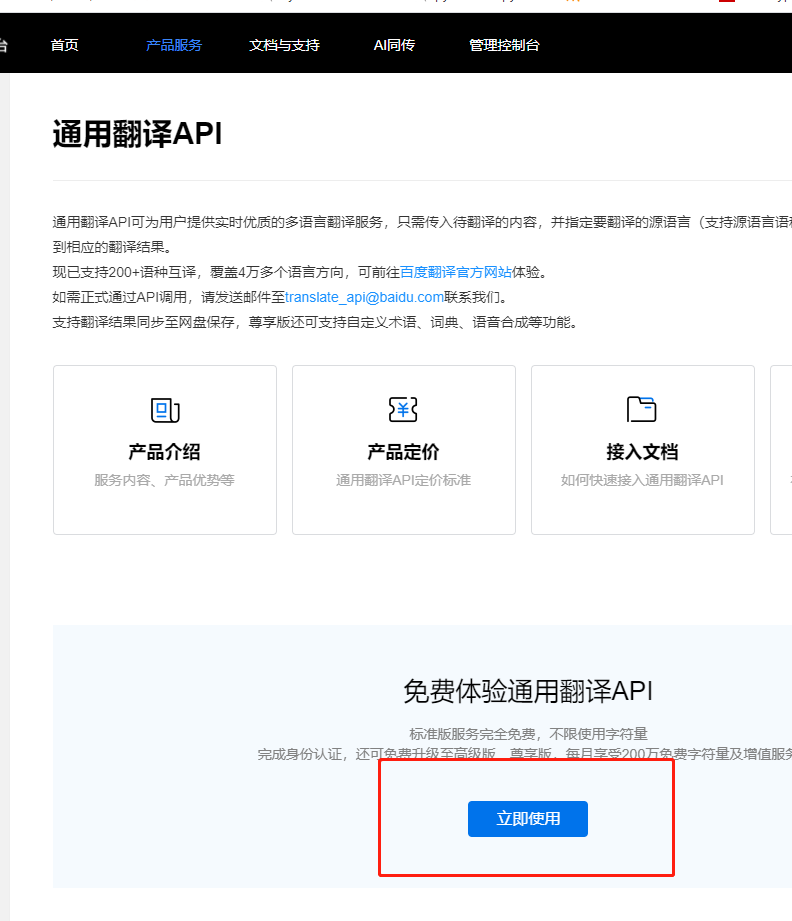The width and height of the screenshot is (792, 921).
Task: Open the 接入文档 card title
Action: point(642,452)
